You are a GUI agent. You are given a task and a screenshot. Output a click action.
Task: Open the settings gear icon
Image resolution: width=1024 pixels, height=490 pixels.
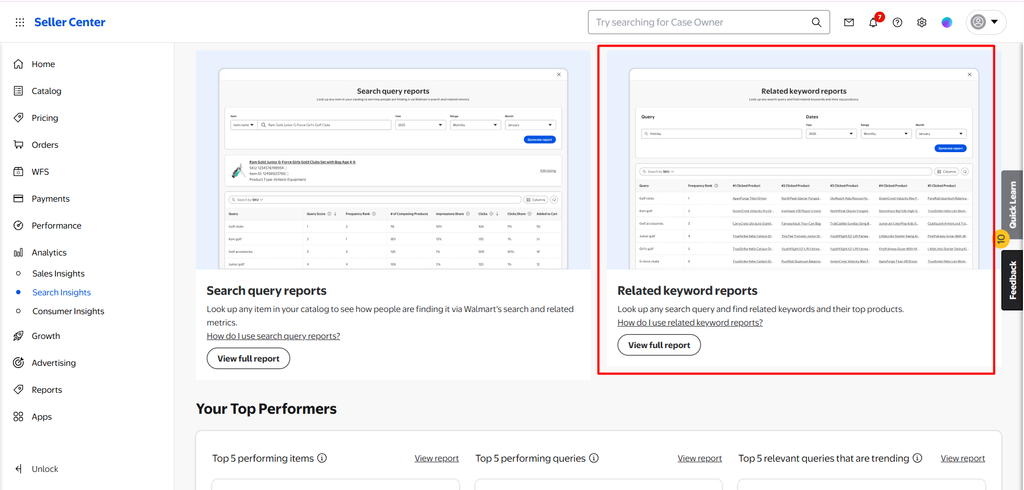coord(921,22)
